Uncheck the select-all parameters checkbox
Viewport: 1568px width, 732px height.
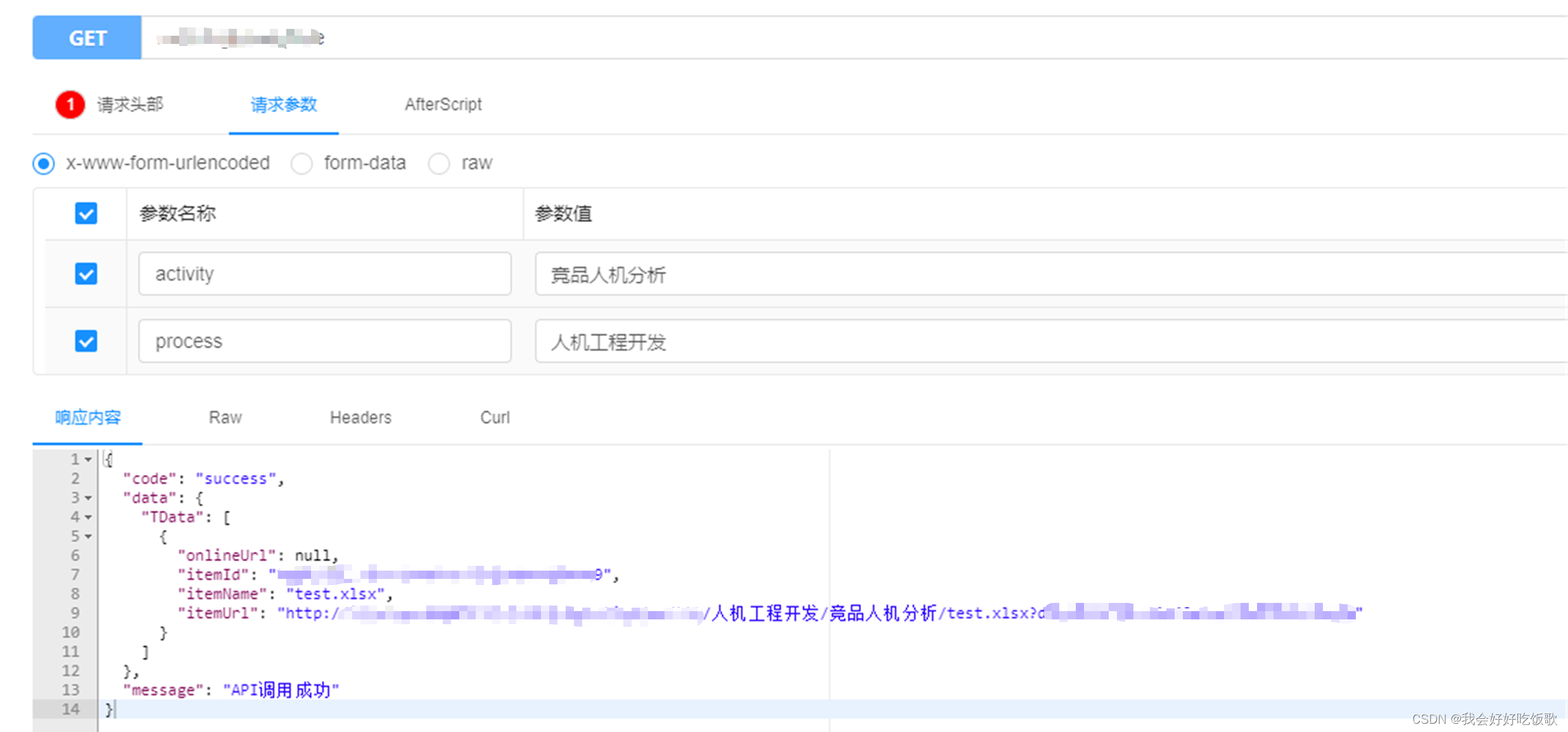coord(85,214)
